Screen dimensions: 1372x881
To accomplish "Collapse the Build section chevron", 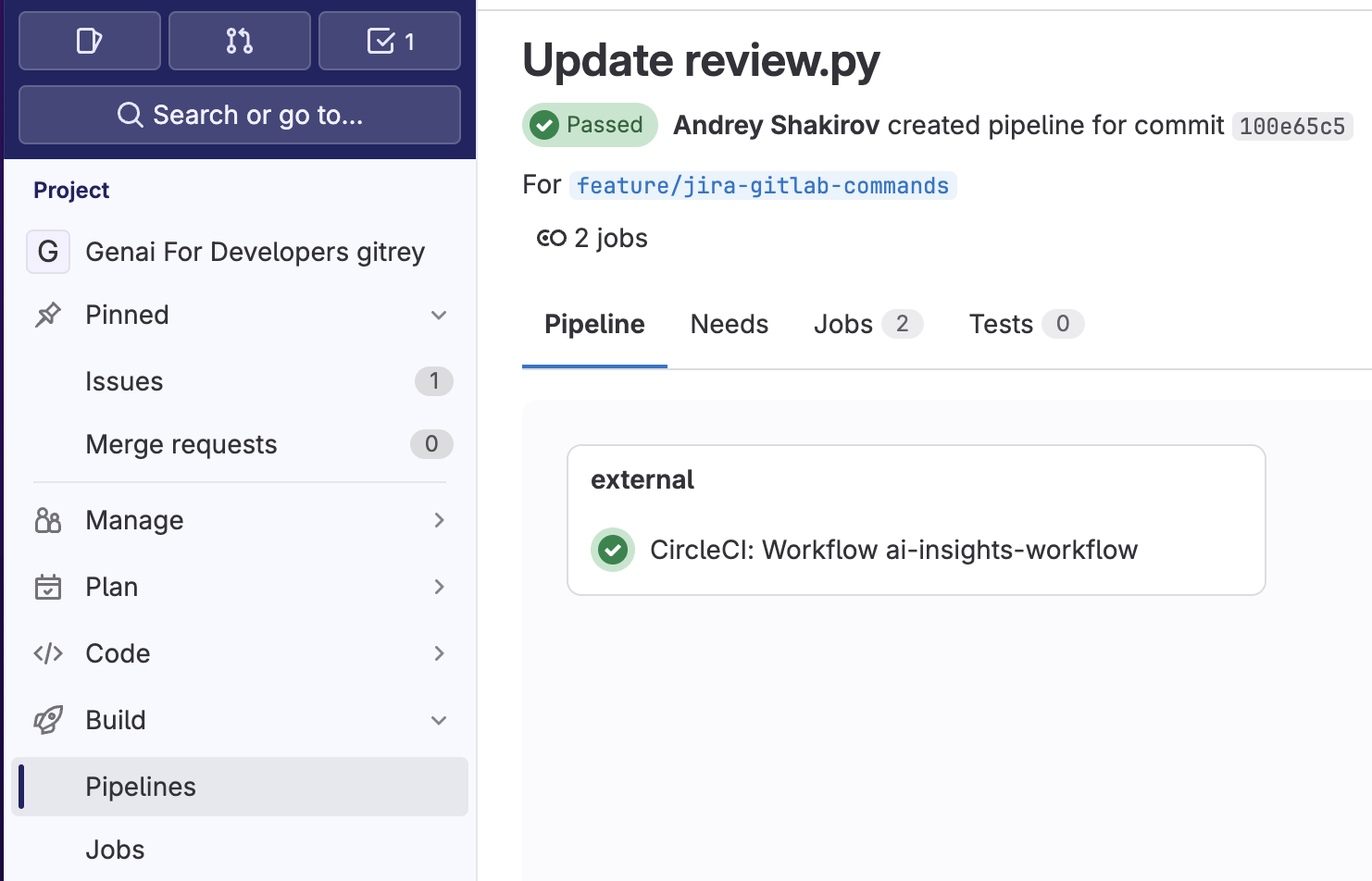I will pyautogui.click(x=439, y=720).
